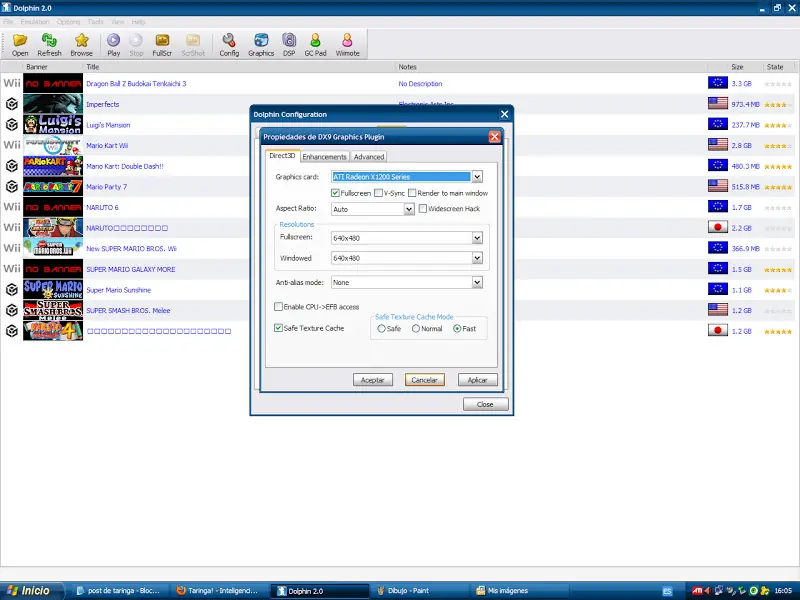Enable Widescreen Hack checkbox
The height and width of the screenshot is (600, 800).
click(x=422, y=208)
